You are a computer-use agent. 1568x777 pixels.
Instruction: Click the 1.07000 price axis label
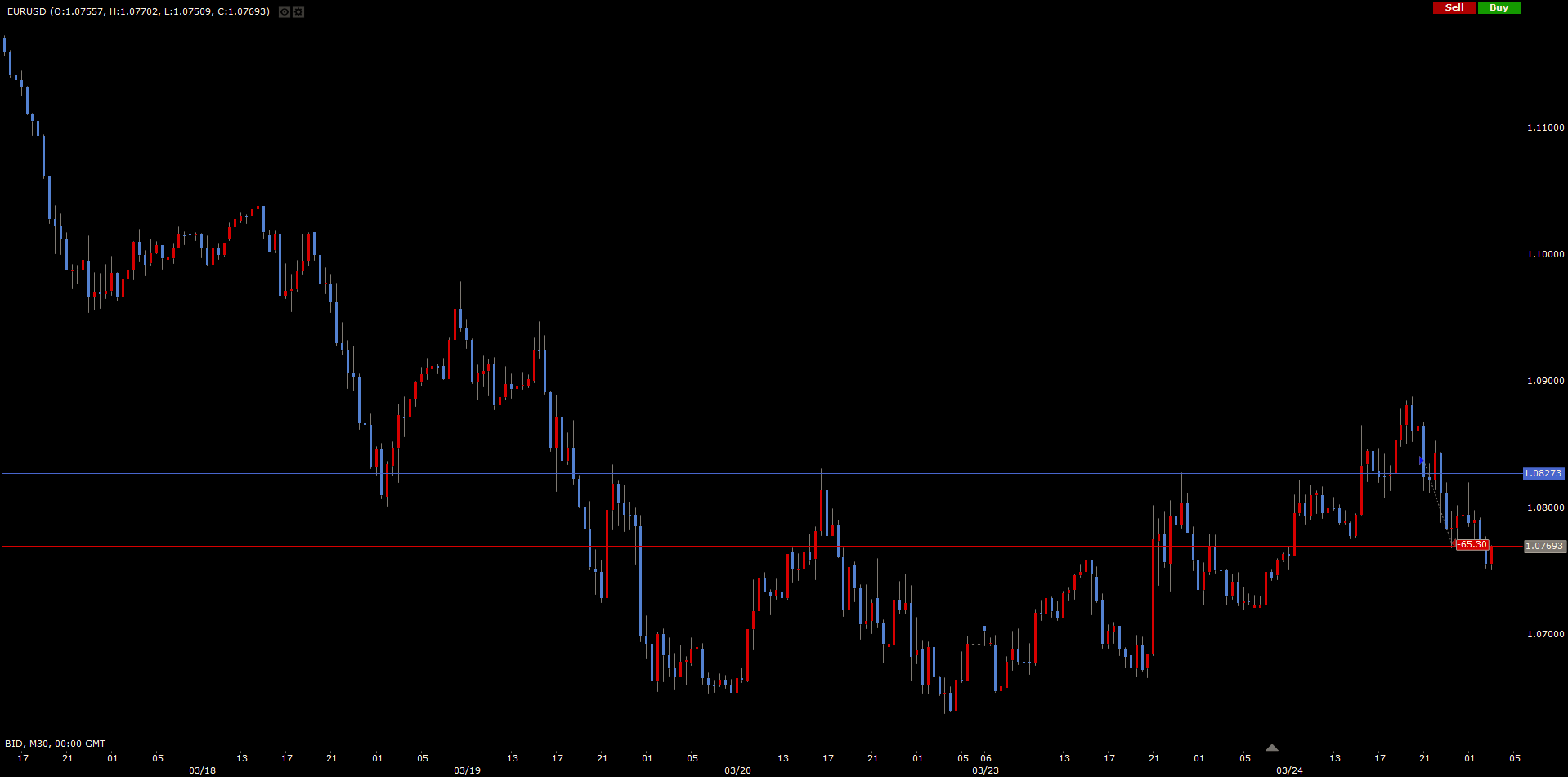[x=1545, y=634]
